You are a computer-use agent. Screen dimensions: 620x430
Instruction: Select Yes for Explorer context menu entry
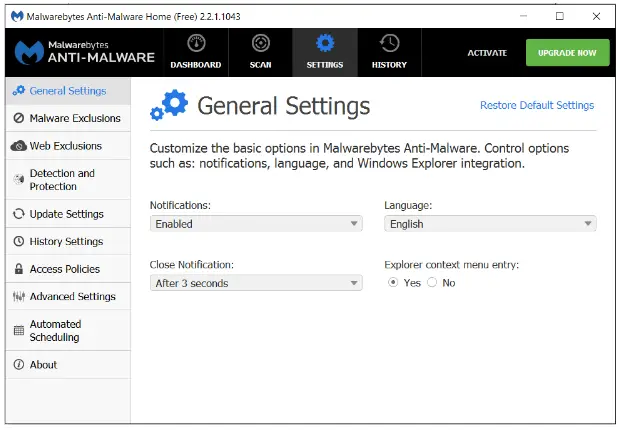pyautogui.click(x=393, y=282)
